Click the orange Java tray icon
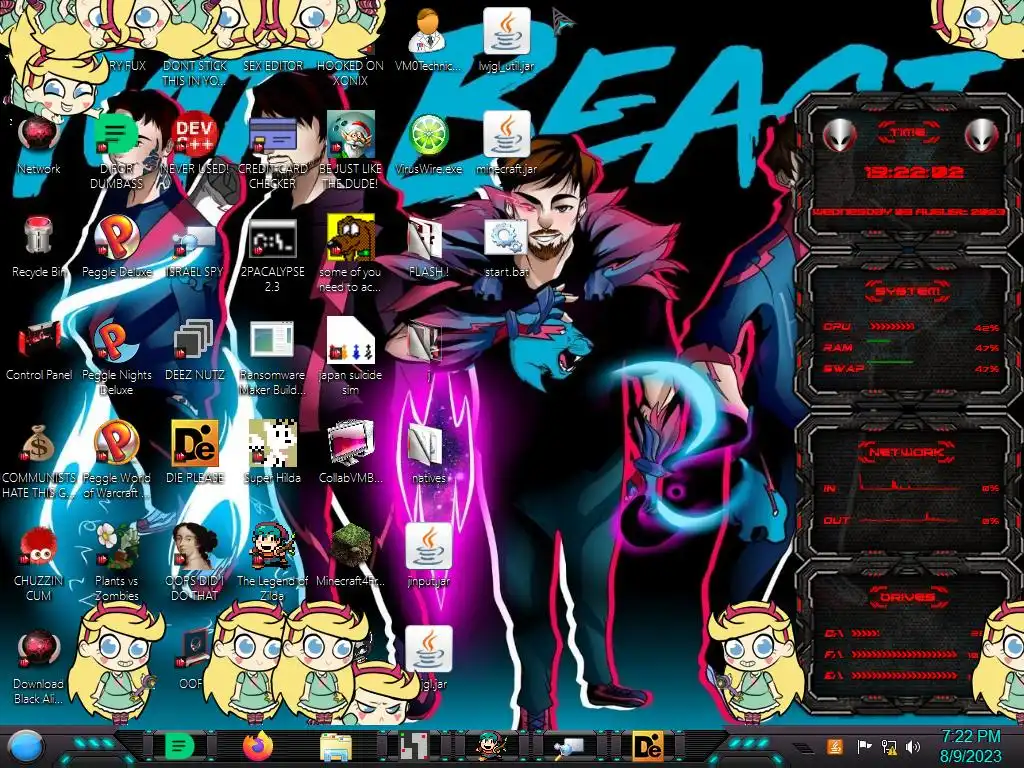The image size is (1024, 768). click(834, 746)
